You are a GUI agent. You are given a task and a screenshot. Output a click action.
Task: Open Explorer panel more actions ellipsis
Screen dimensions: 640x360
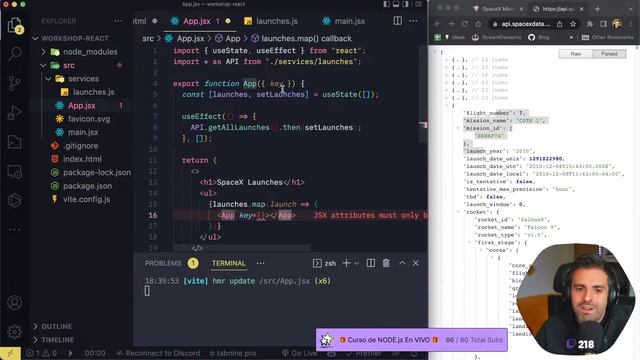pos(118,21)
